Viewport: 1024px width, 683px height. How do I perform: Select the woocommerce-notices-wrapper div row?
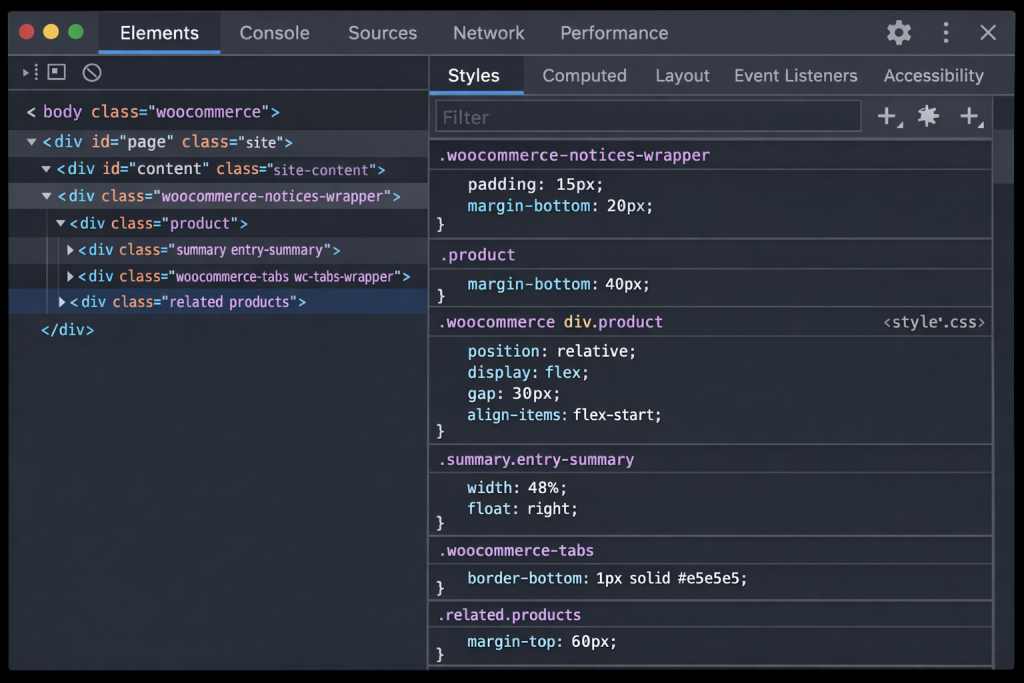click(218, 196)
